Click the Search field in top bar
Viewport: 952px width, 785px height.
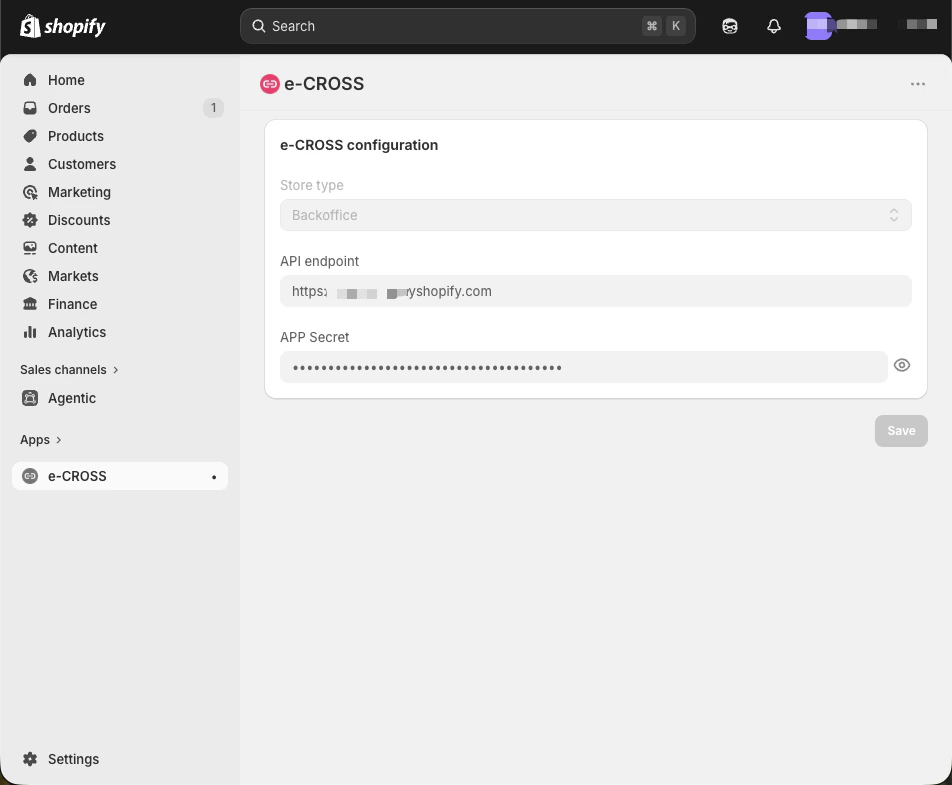(x=468, y=26)
